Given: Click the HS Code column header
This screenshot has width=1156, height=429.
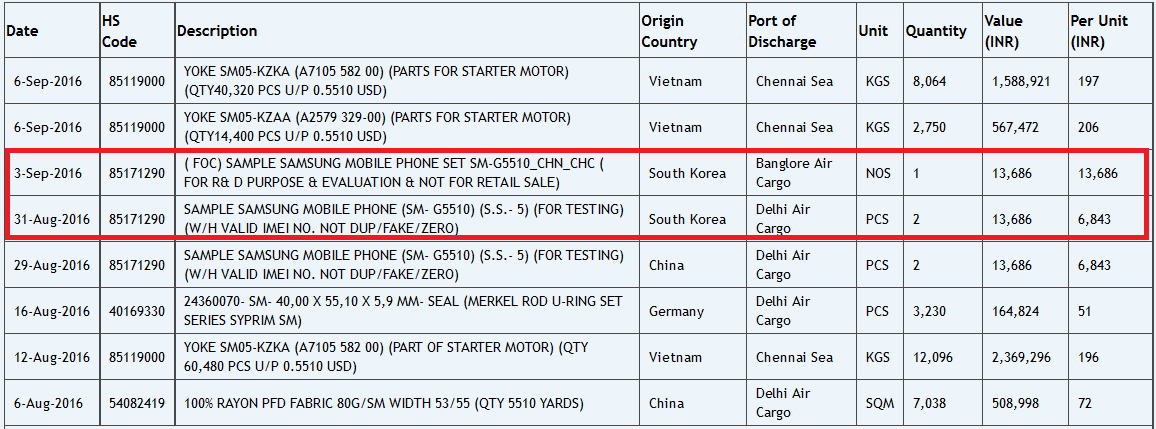Looking at the screenshot, I should 119,31.
